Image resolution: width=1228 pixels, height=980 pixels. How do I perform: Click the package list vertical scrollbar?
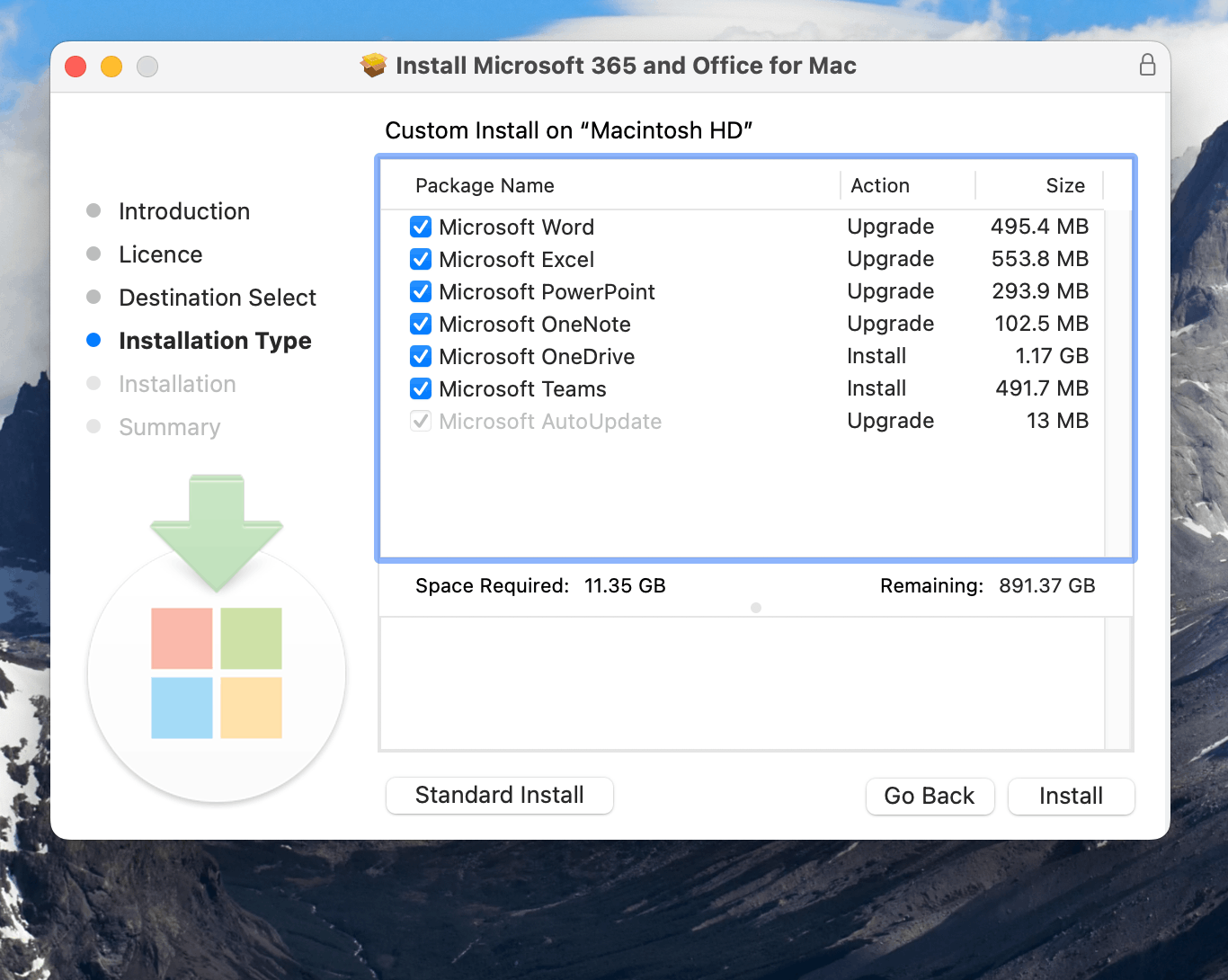[1118, 383]
